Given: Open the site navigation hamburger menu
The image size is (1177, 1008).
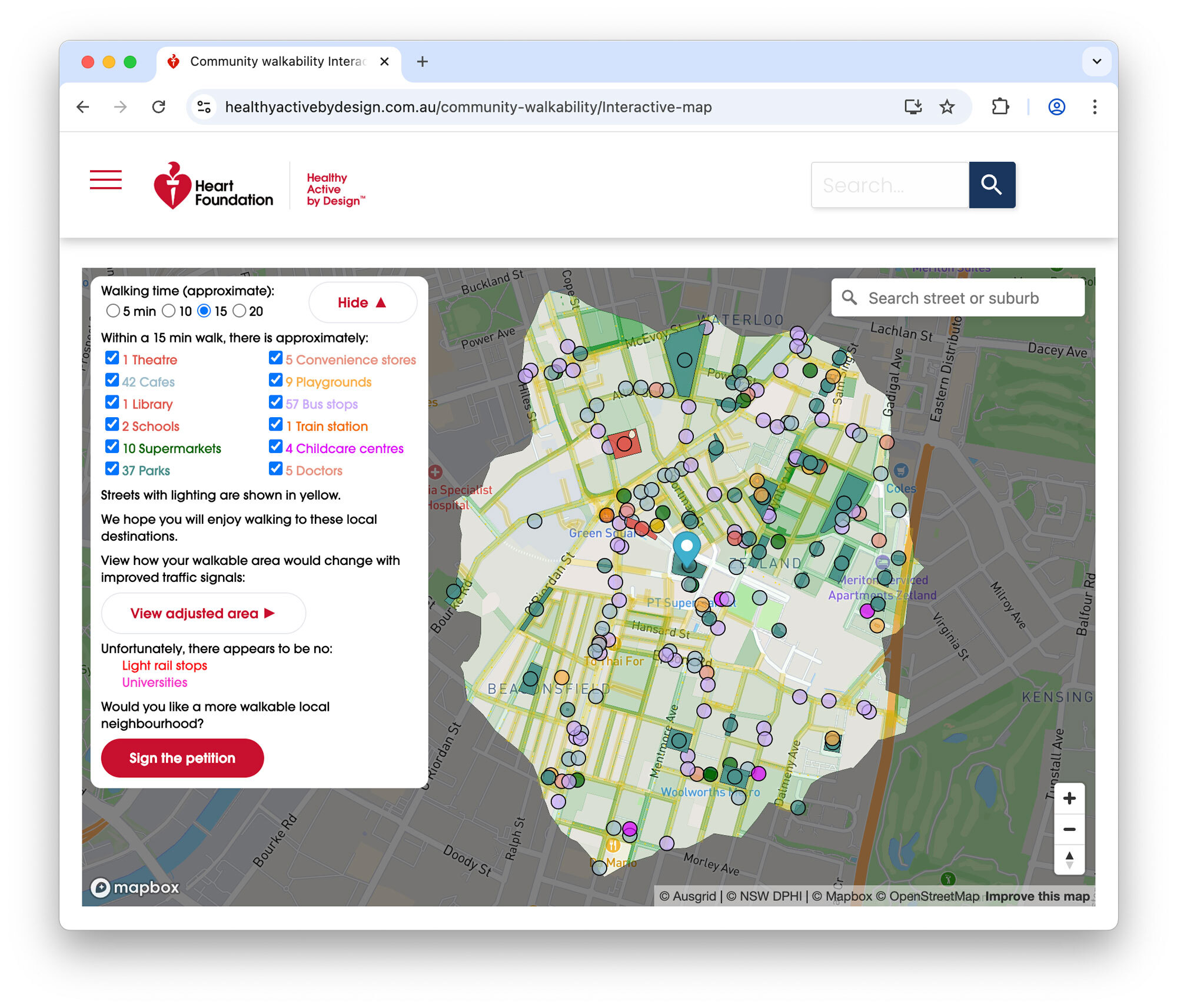Looking at the screenshot, I should point(106,179).
